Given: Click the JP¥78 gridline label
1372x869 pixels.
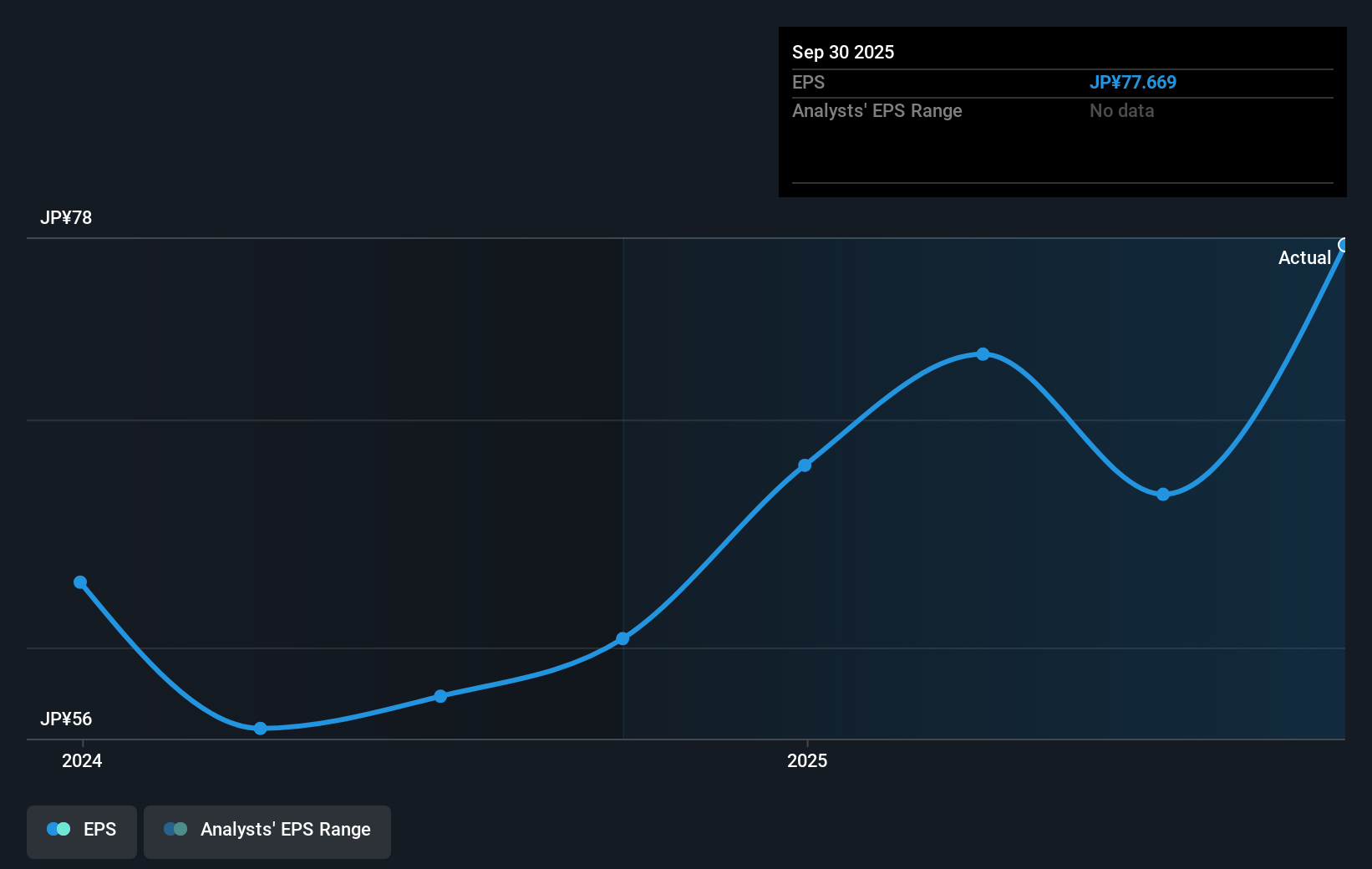Looking at the screenshot, I should 64,218.
